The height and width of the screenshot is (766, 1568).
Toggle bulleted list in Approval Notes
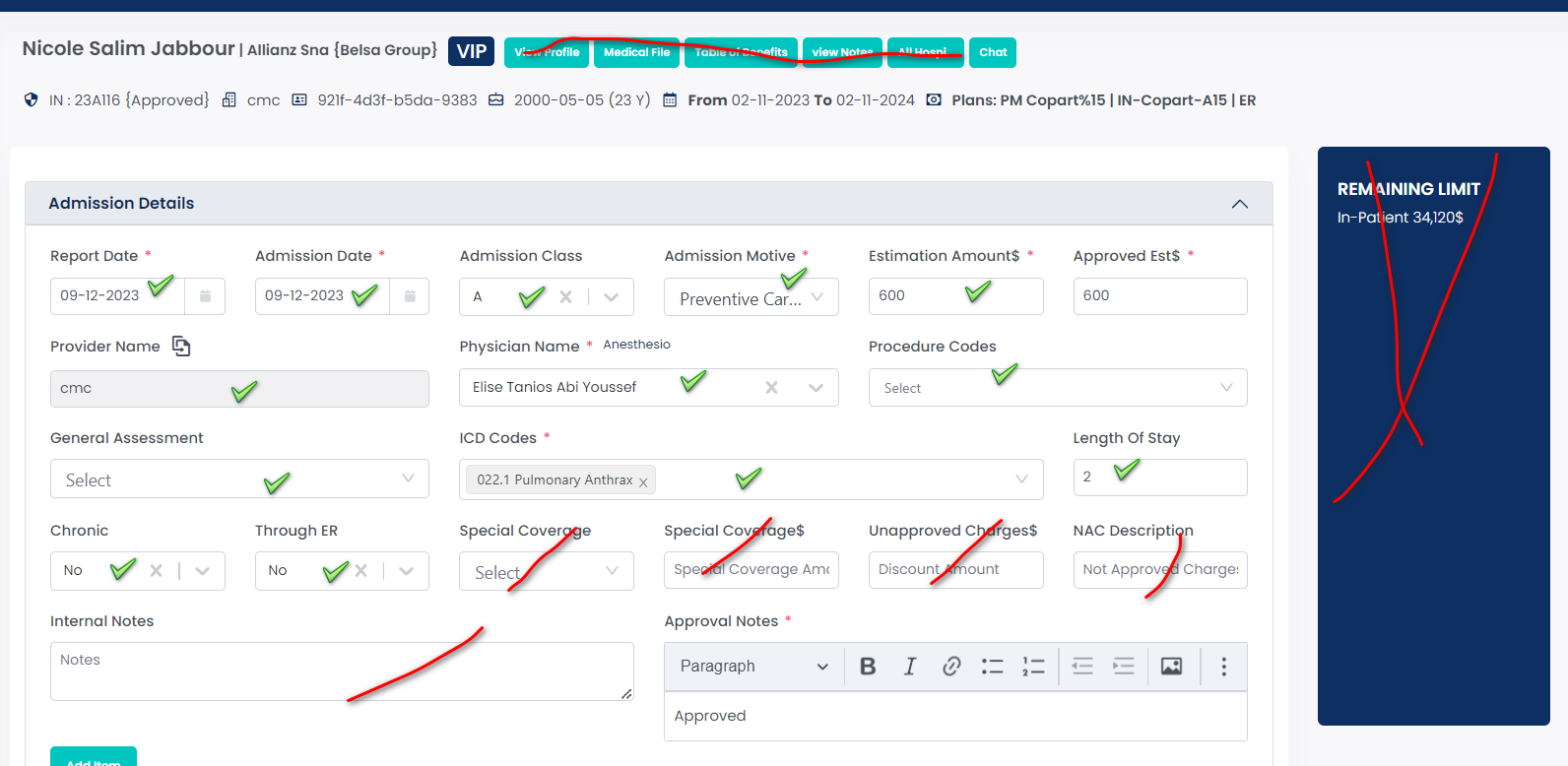coord(992,667)
